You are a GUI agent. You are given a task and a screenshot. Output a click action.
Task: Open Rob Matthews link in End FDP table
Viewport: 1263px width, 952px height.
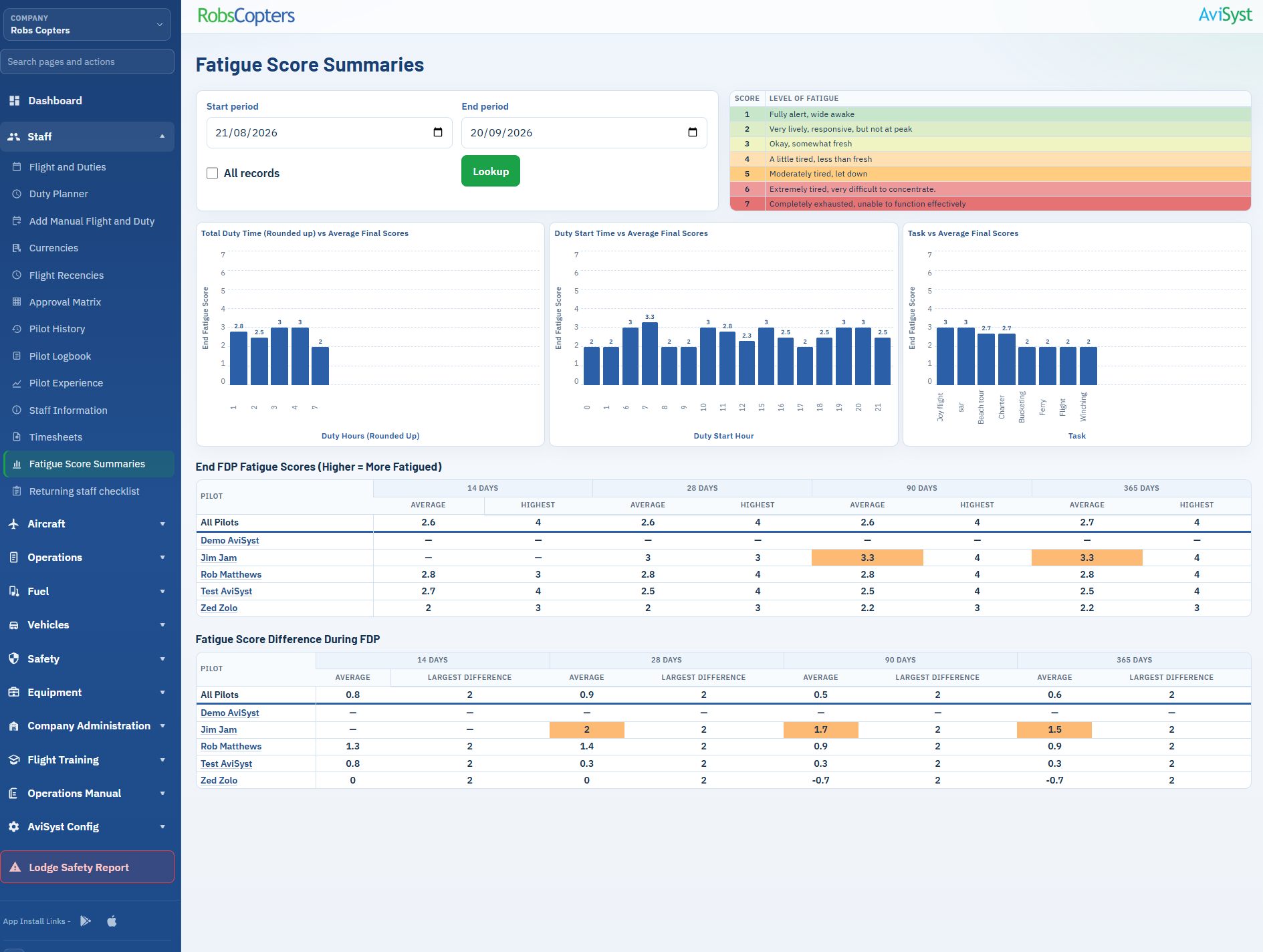[x=231, y=574]
